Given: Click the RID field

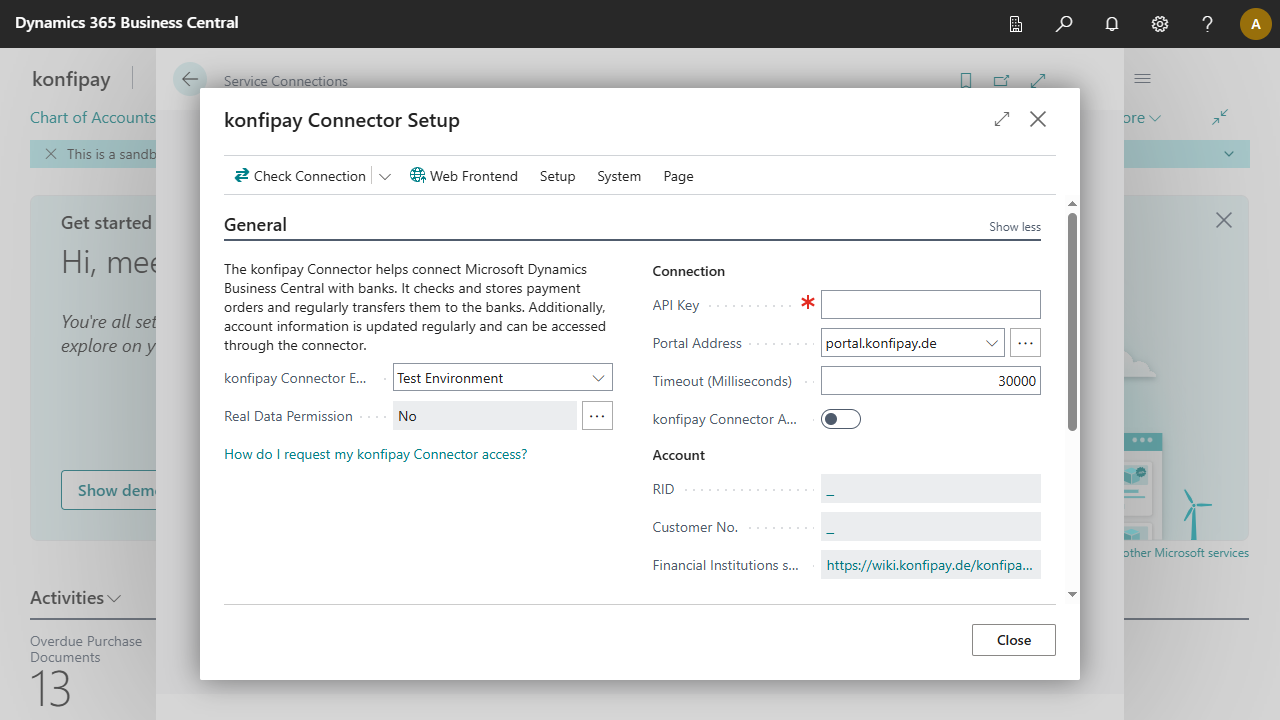Looking at the screenshot, I should pyautogui.click(x=931, y=489).
